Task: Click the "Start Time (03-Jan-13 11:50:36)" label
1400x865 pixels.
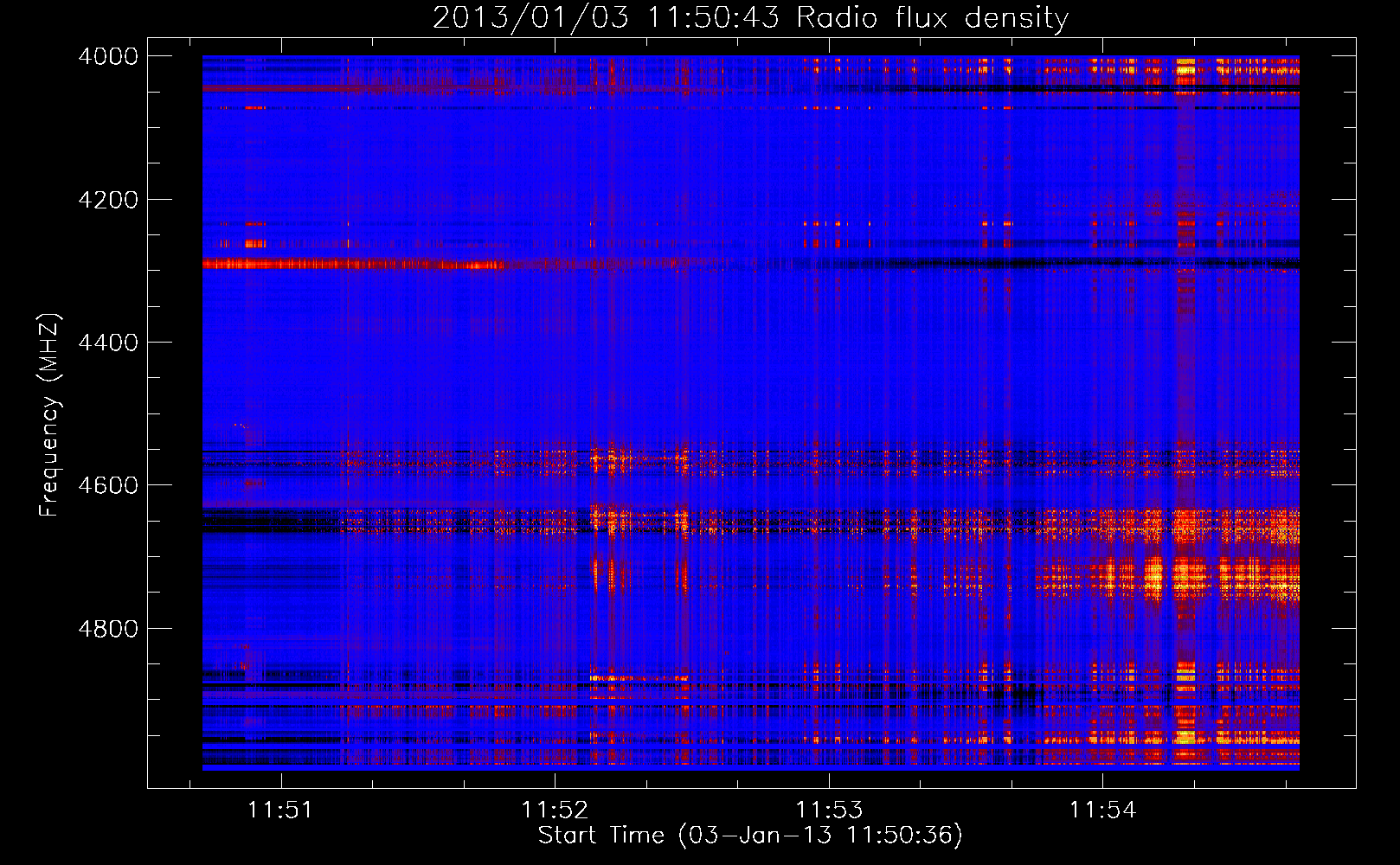Action: pos(750,836)
